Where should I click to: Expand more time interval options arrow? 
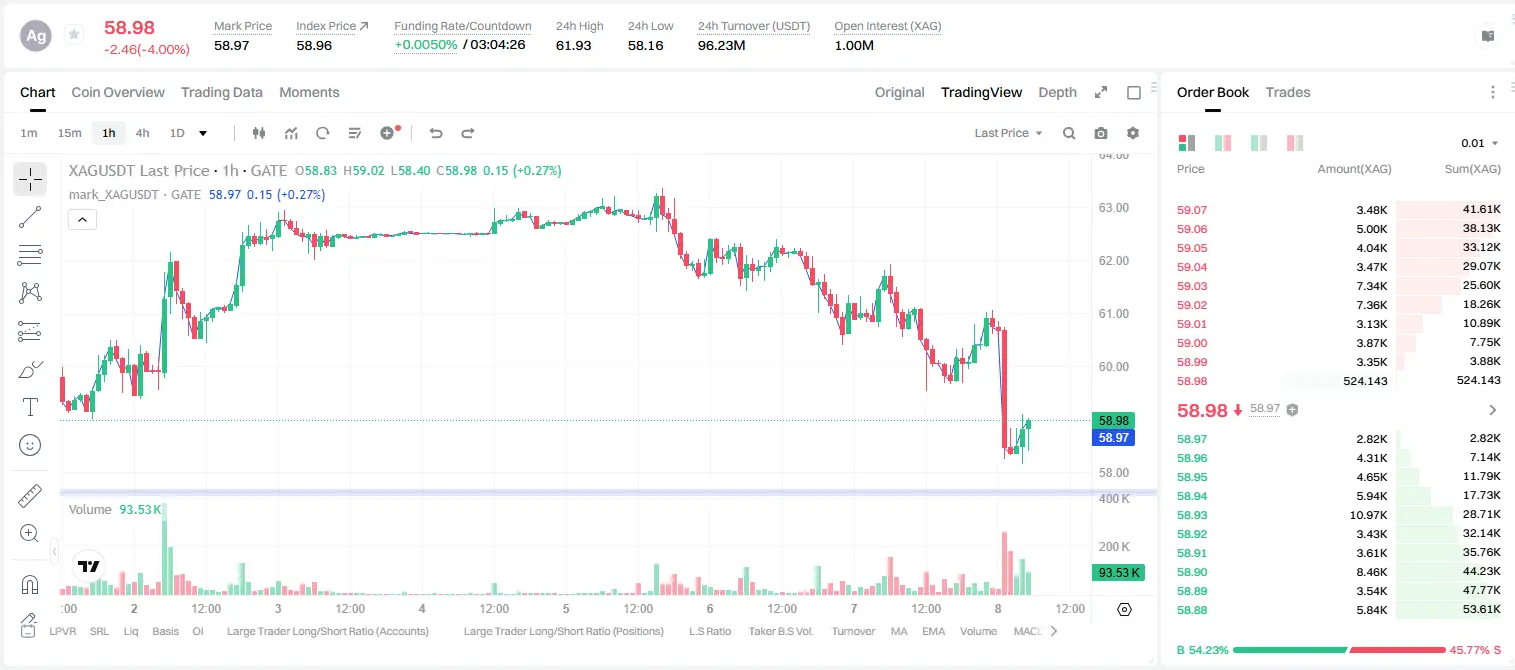point(204,133)
